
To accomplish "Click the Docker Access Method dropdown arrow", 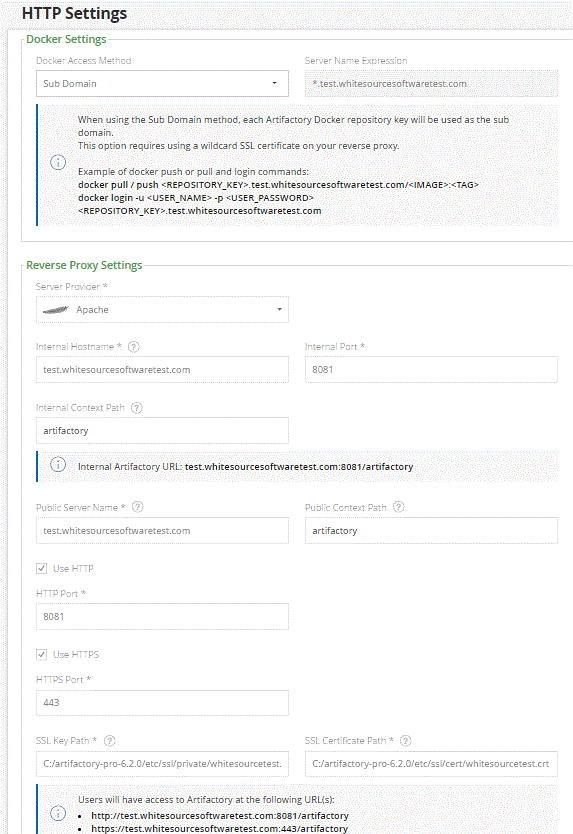I will coord(275,84).
